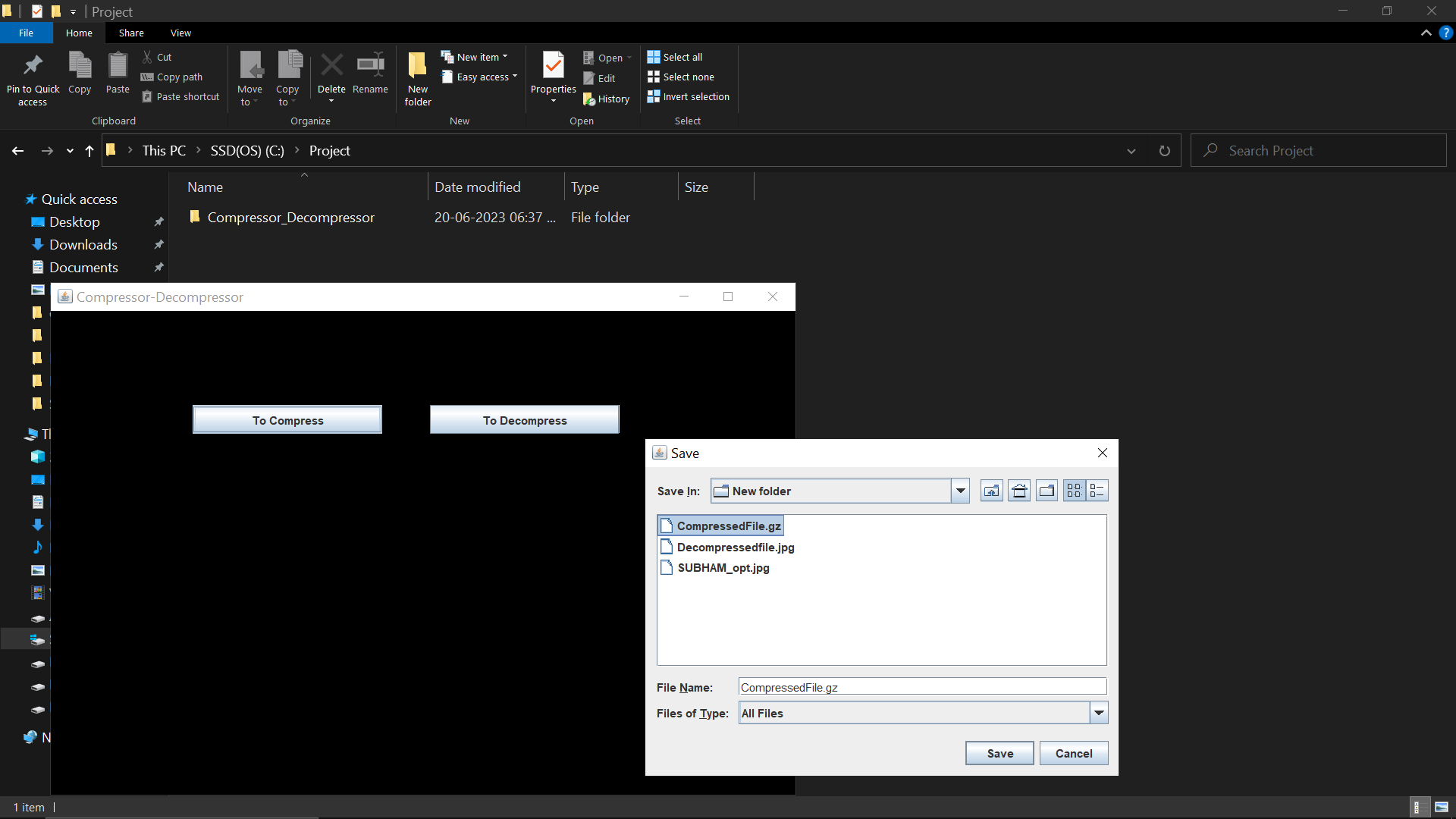Click the Desktop icon in the Save dialog toolbar
Screen dimensions: 1456x819
pyautogui.click(x=1018, y=490)
